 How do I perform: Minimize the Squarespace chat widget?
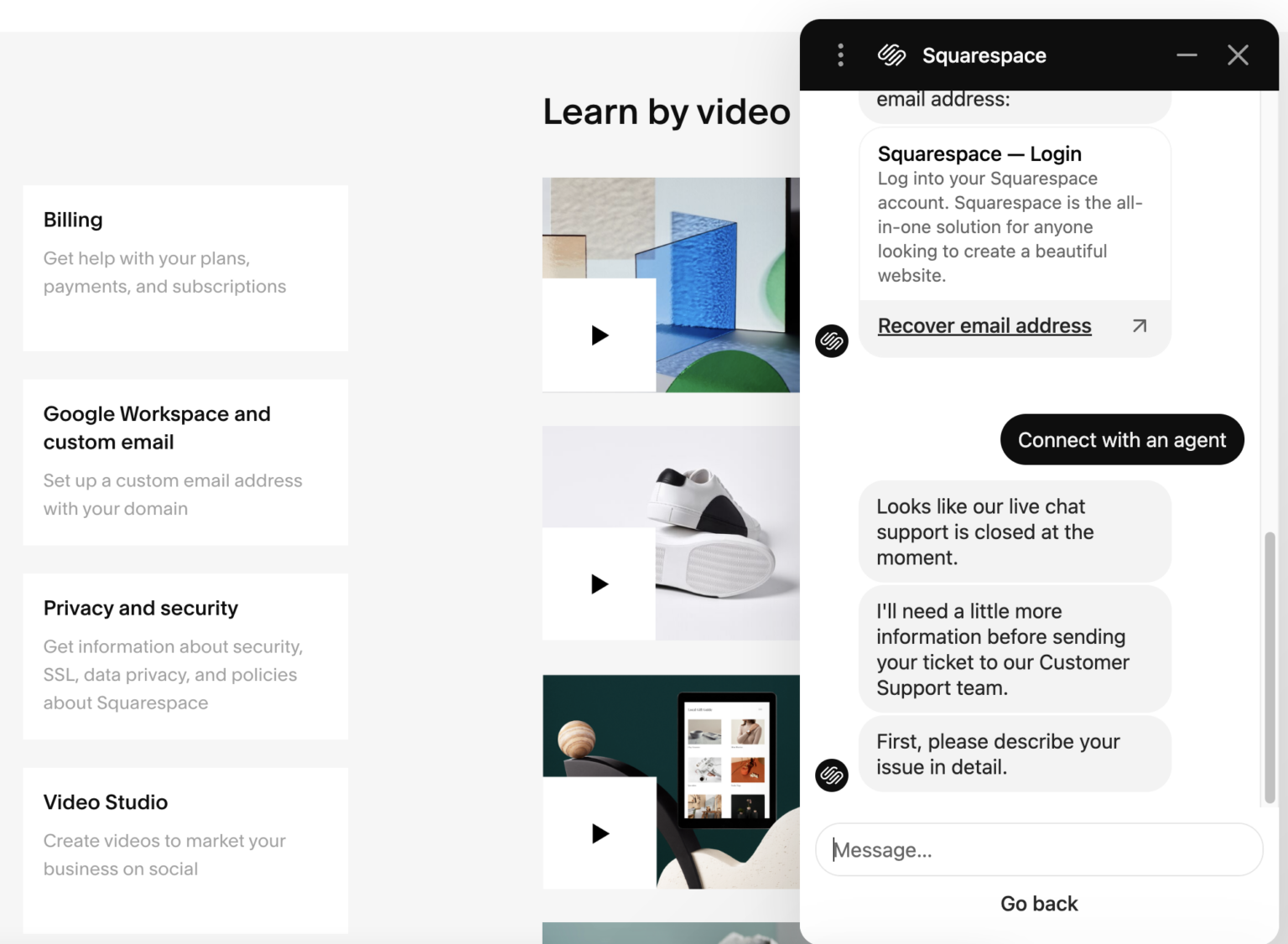pyautogui.click(x=1186, y=55)
